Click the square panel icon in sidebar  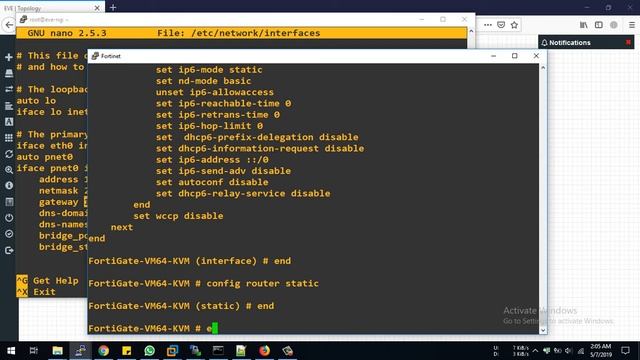[x=9, y=202]
